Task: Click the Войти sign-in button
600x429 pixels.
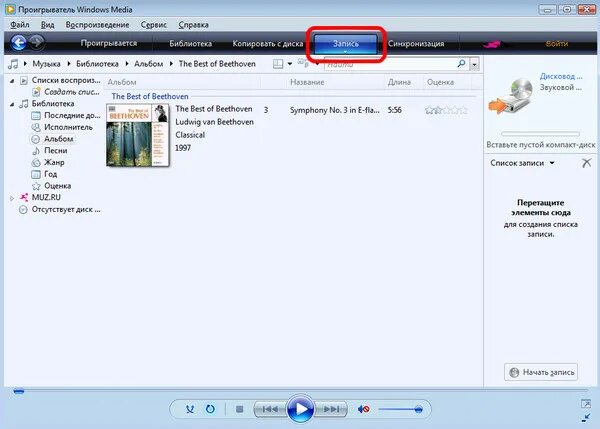Action: 556,44
